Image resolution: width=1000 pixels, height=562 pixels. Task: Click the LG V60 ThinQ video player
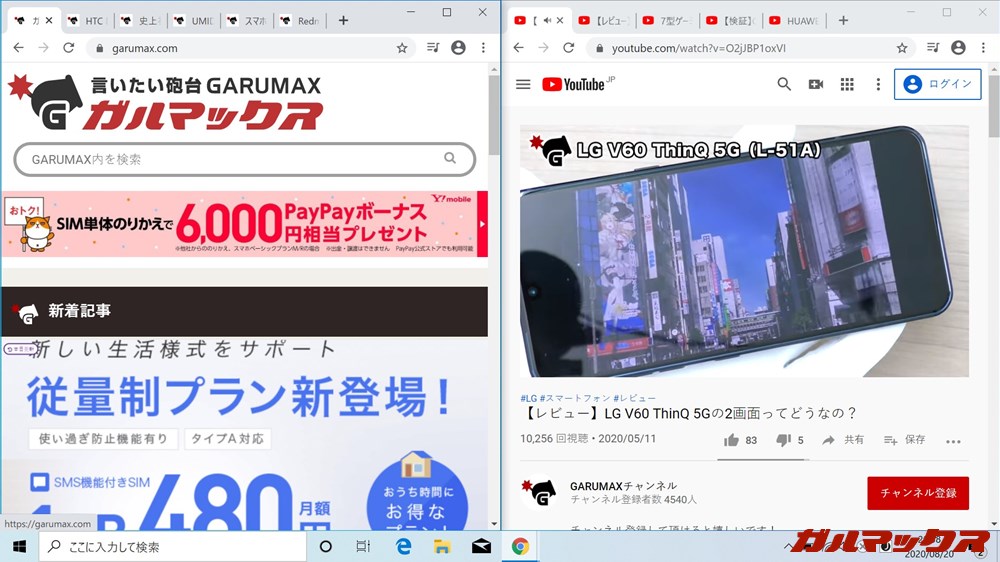[x=744, y=250]
